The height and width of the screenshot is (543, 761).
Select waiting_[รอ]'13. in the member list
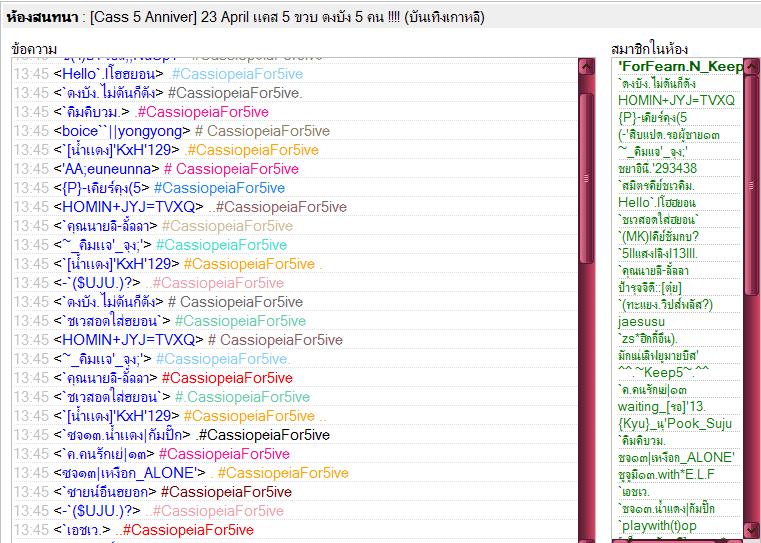(x=662, y=406)
